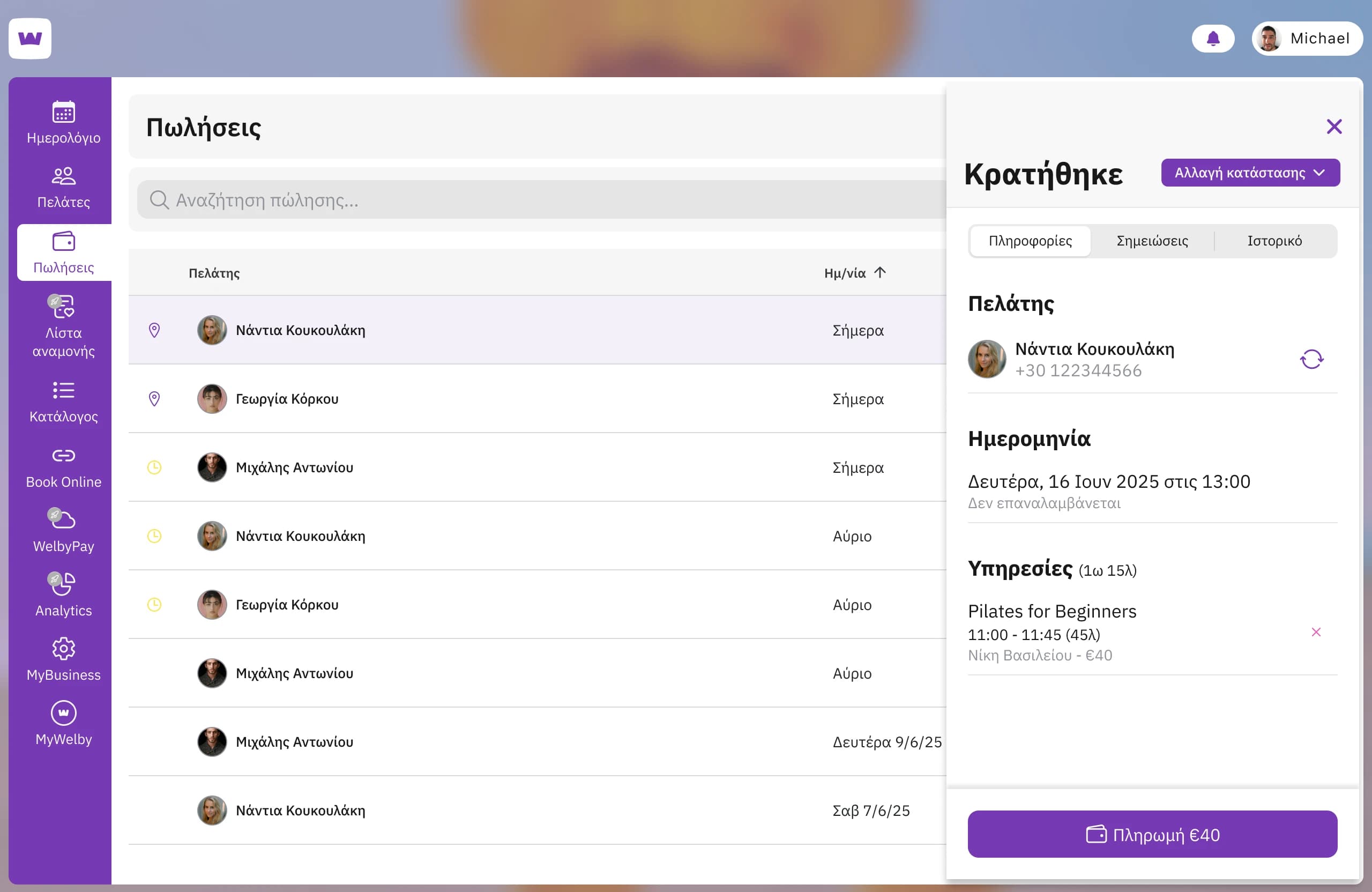Close the Κρατήθηκε detail panel
This screenshot has height=892, width=1372.
1334,127
